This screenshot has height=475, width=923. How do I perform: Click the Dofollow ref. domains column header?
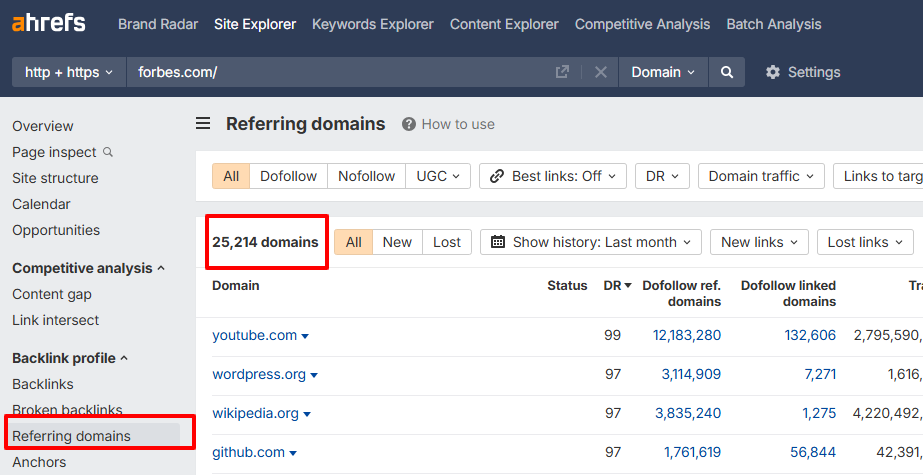click(682, 293)
